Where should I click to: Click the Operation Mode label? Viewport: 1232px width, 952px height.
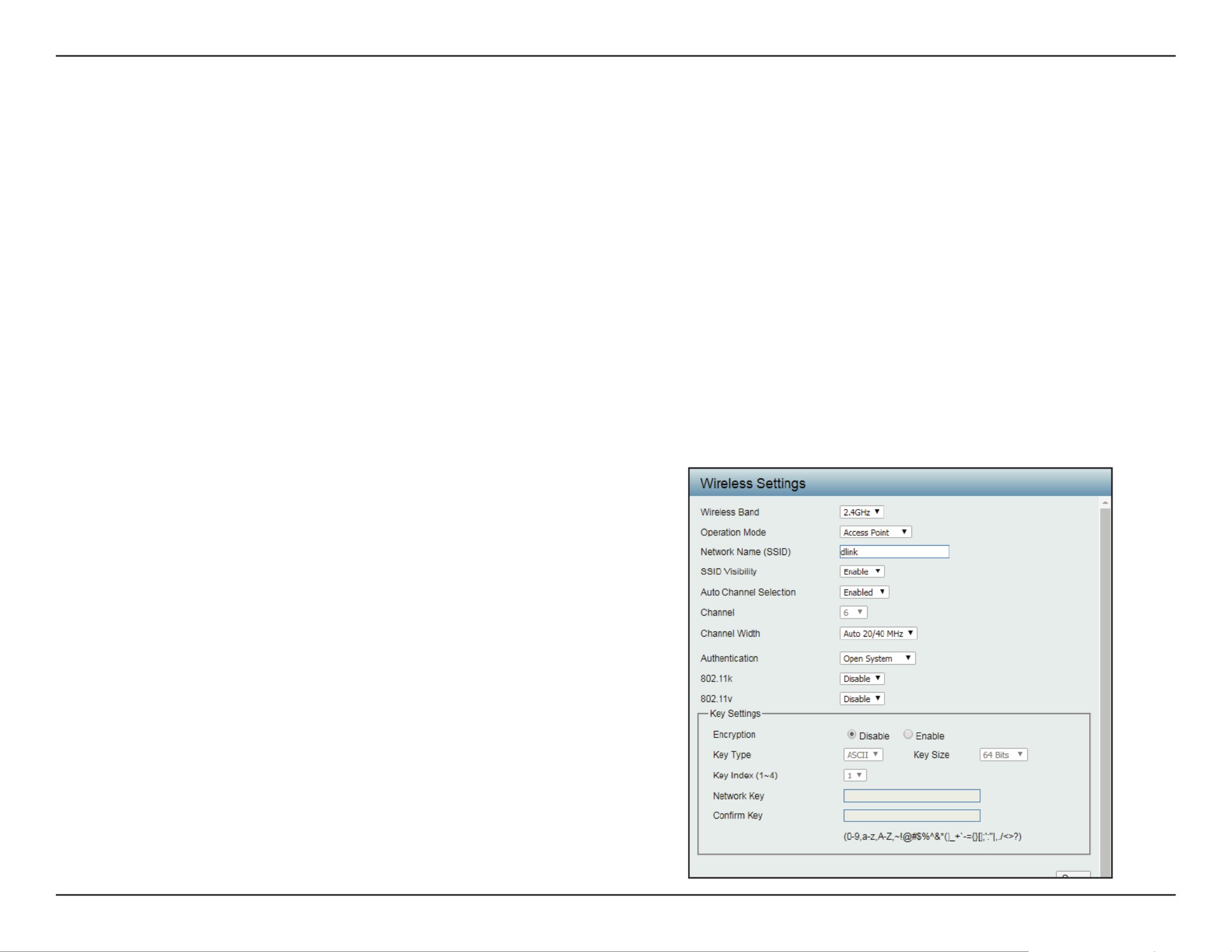(x=733, y=532)
